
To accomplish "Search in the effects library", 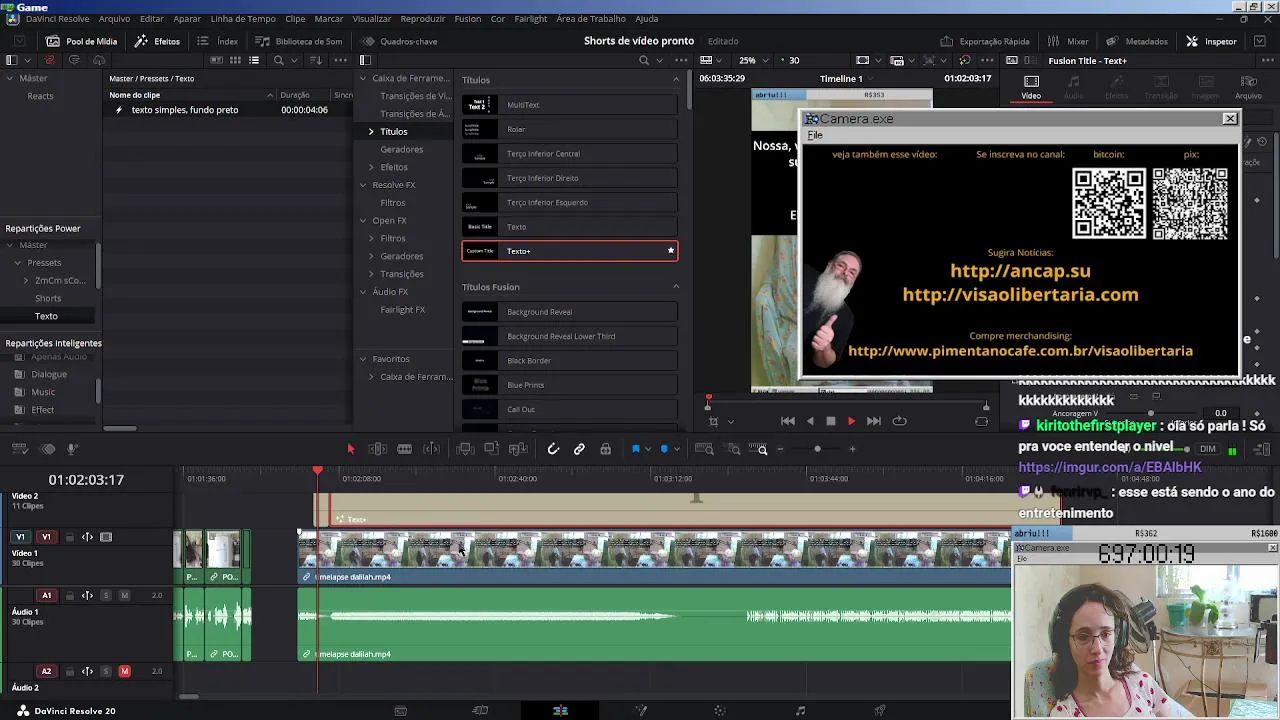I will pos(645,60).
